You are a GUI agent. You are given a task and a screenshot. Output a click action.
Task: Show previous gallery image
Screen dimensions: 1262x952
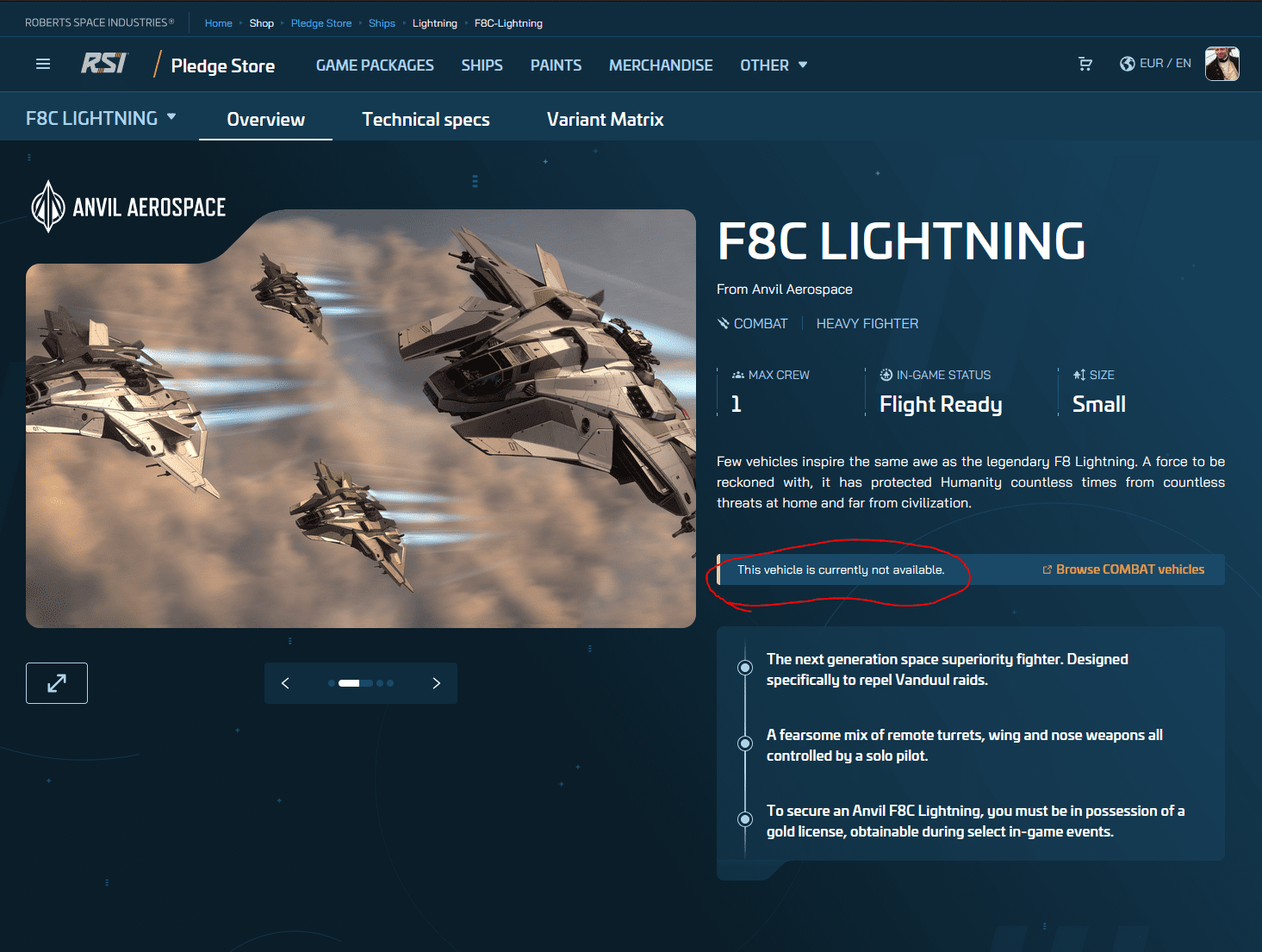[285, 683]
